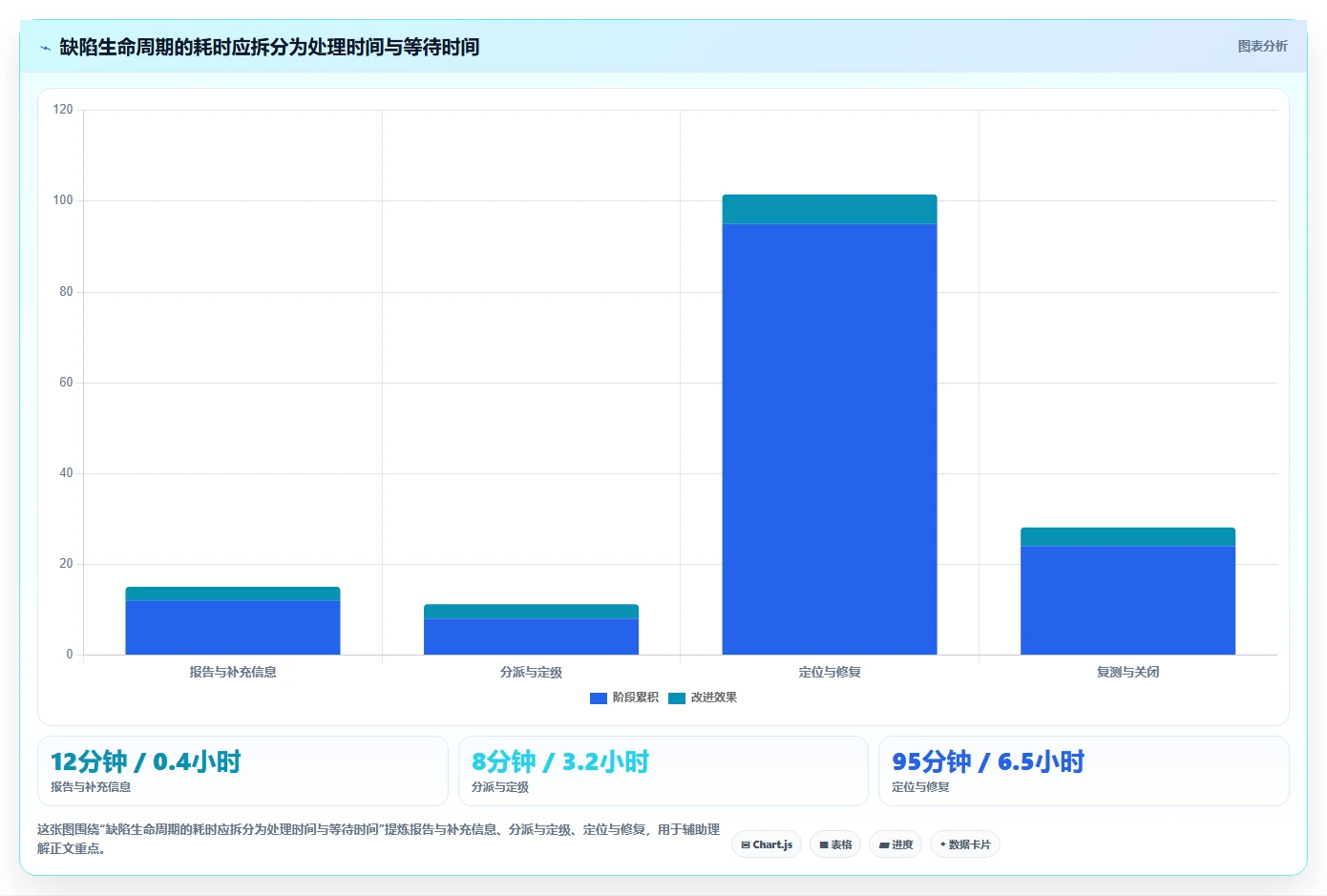The width and height of the screenshot is (1327, 896).
Task: Click the blue 定位与修复 bar segment
Action: coord(830,439)
